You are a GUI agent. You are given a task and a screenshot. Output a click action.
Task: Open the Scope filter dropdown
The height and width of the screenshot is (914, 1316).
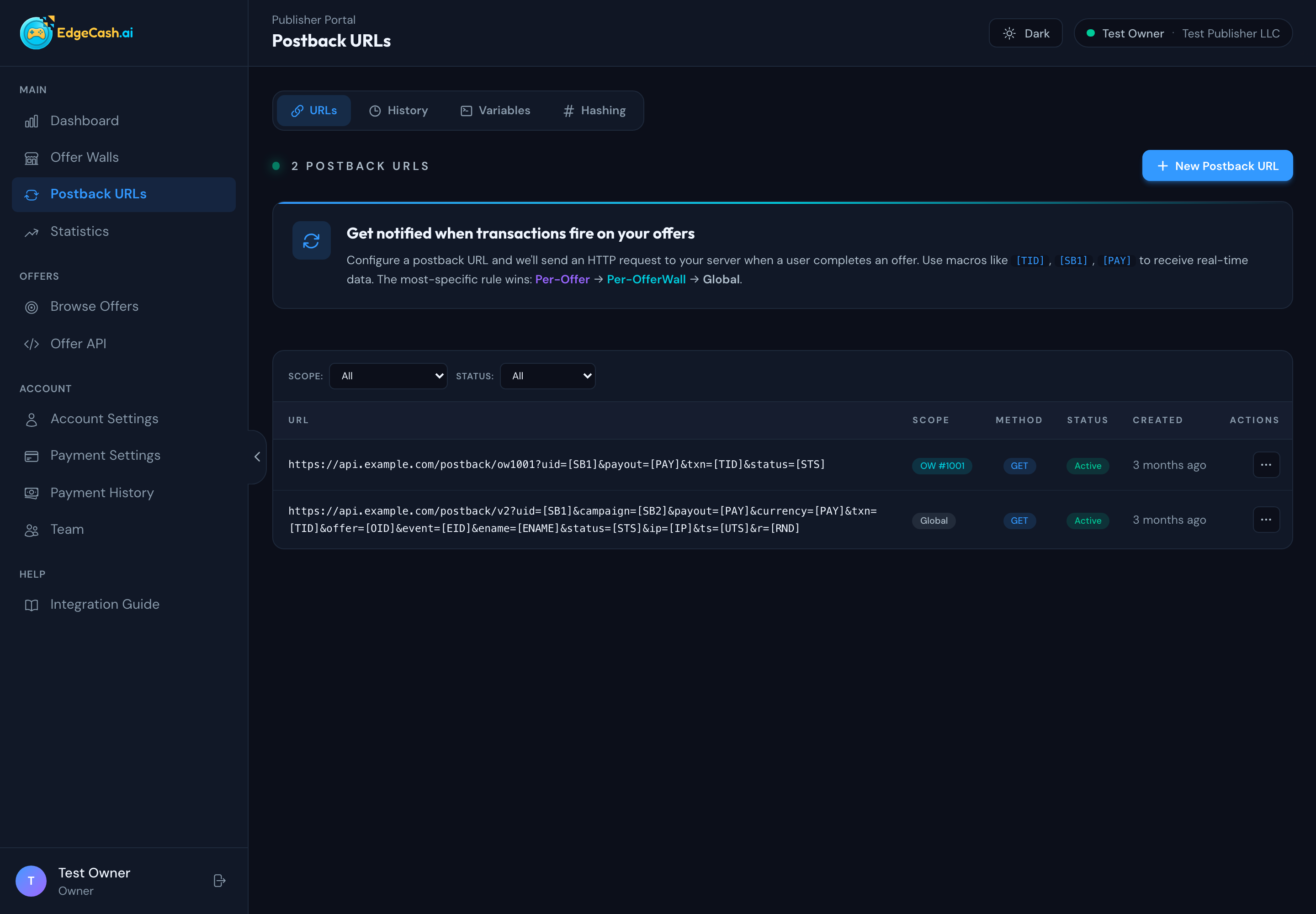tap(388, 376)
